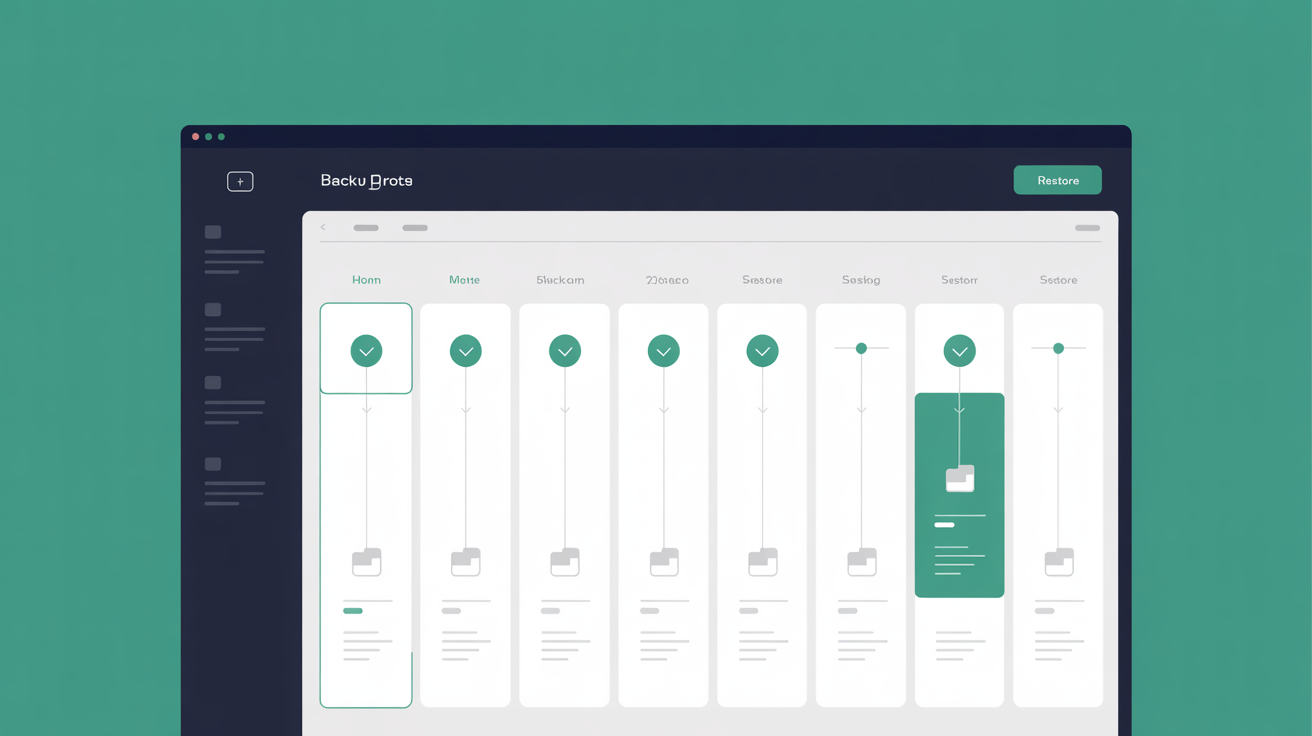This screenshot has height=736, width=1312.
Task: Click the plus icon in sidebar
Action: click(x=240, y=182)
